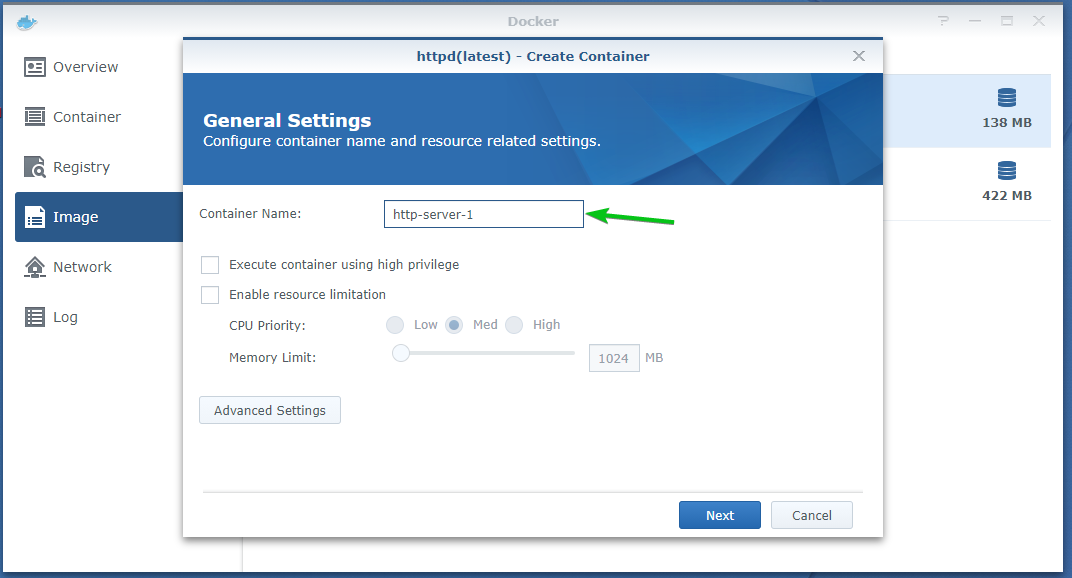The width and height of the screenshot is (1072, 578).
Task: Choose Med CPU priority radio button
Action: tap(454, 325)
